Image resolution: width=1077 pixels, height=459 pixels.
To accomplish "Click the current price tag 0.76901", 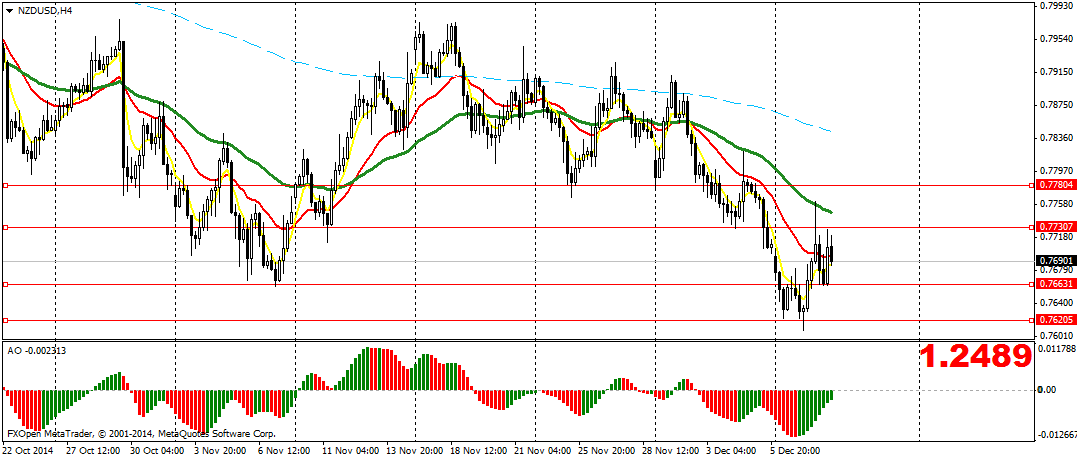I will click(1055, 260).
